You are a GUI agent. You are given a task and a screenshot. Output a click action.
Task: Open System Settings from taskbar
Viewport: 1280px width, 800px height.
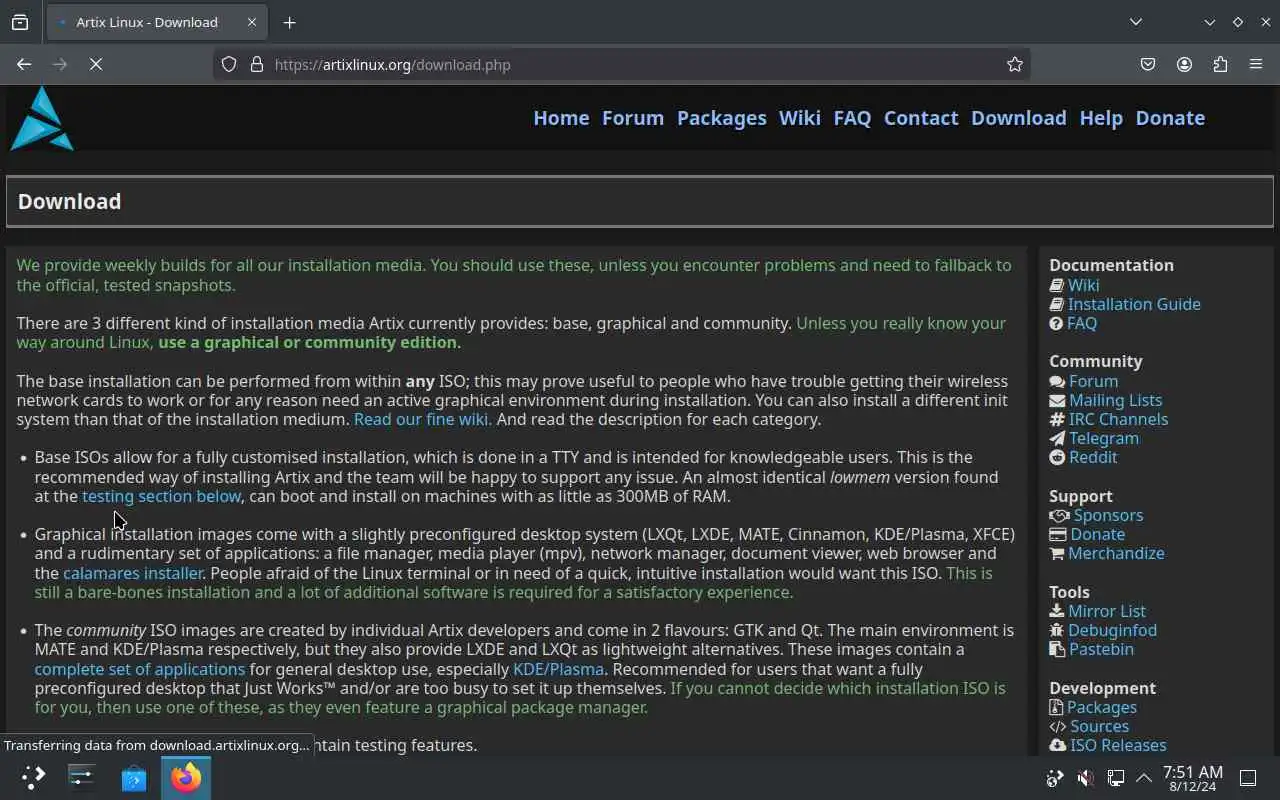coord(82,777)
